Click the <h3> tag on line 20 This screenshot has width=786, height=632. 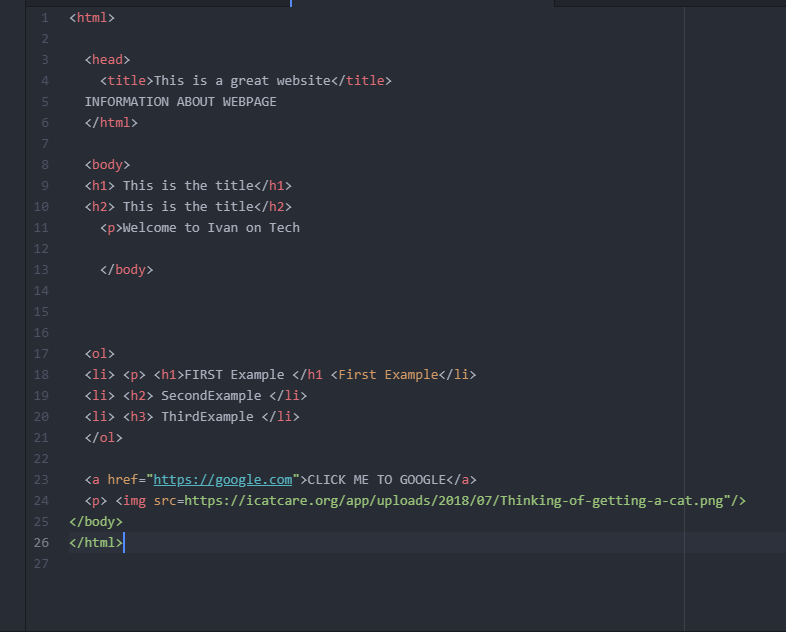tap(138, 417)
